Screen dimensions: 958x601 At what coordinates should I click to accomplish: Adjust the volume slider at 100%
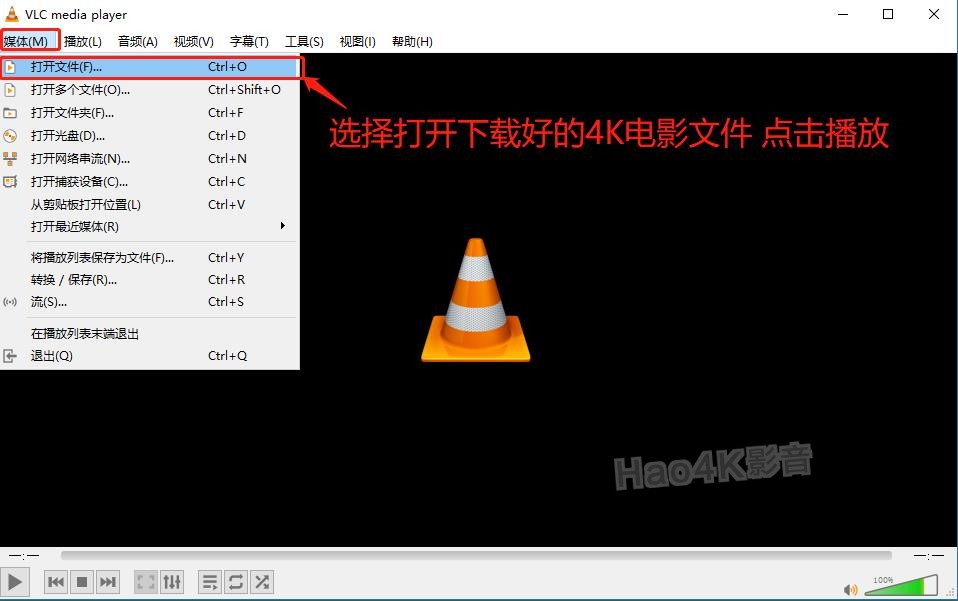(901, 585)
